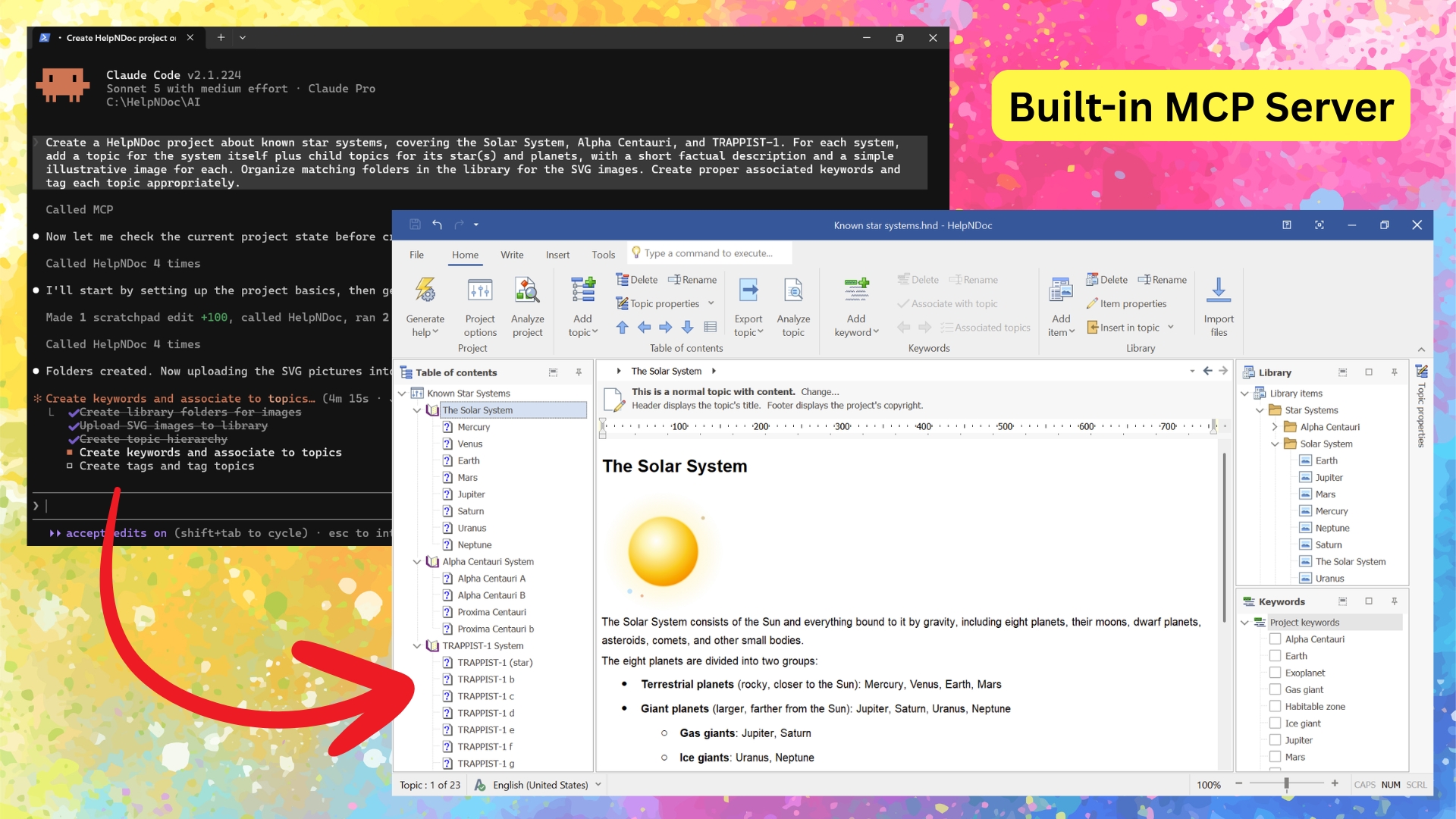Move topic left with the left arrow

(x=644, y=327)
